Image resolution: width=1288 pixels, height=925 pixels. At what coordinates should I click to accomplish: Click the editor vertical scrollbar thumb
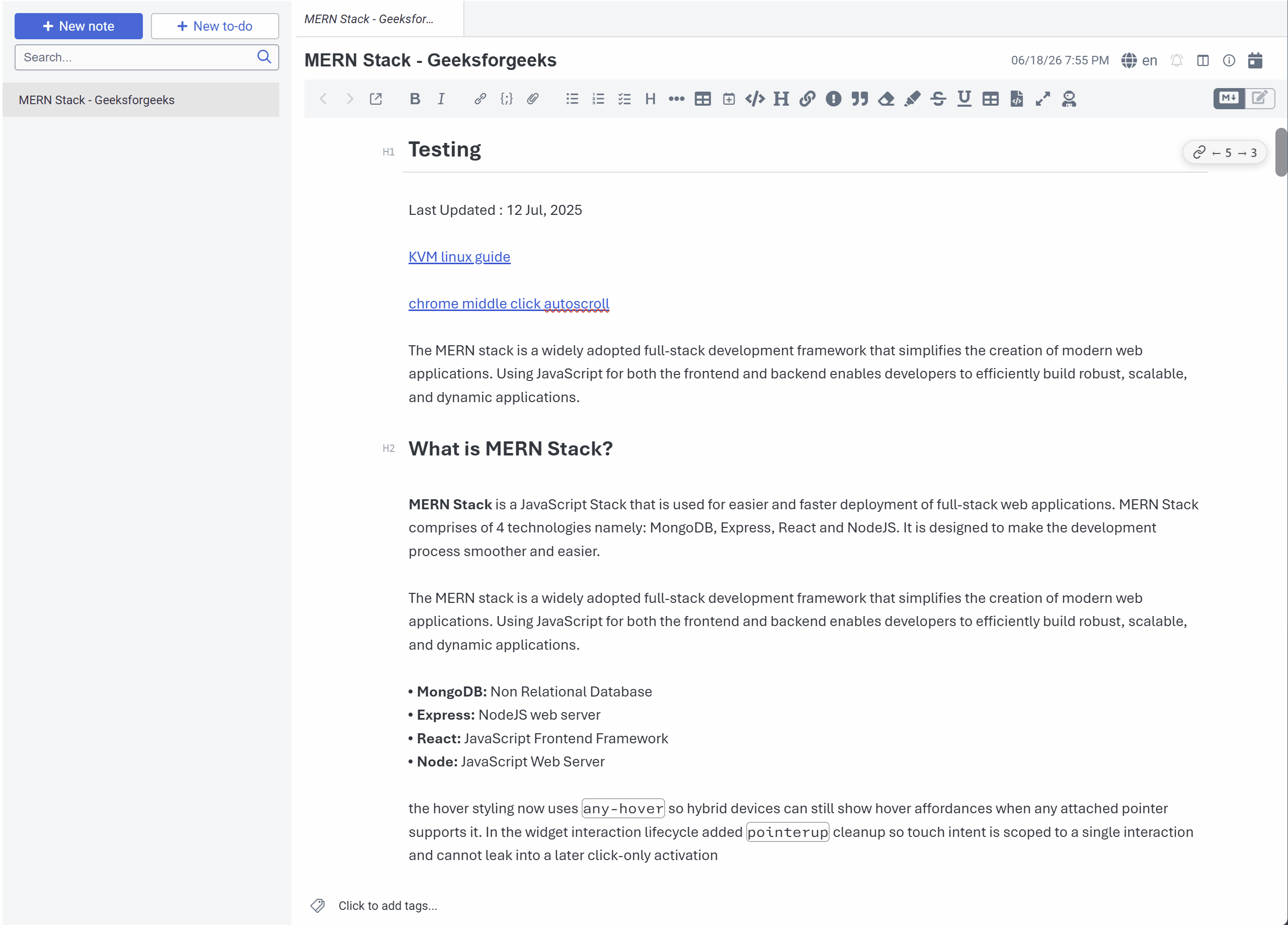click(1280, 152)
